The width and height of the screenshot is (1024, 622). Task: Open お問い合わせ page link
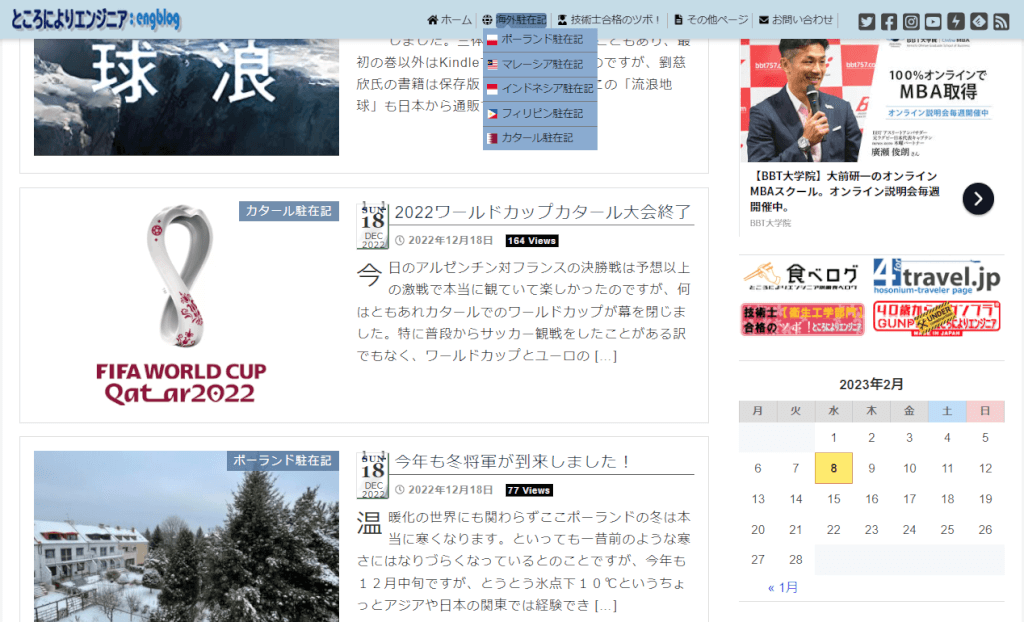796,20
